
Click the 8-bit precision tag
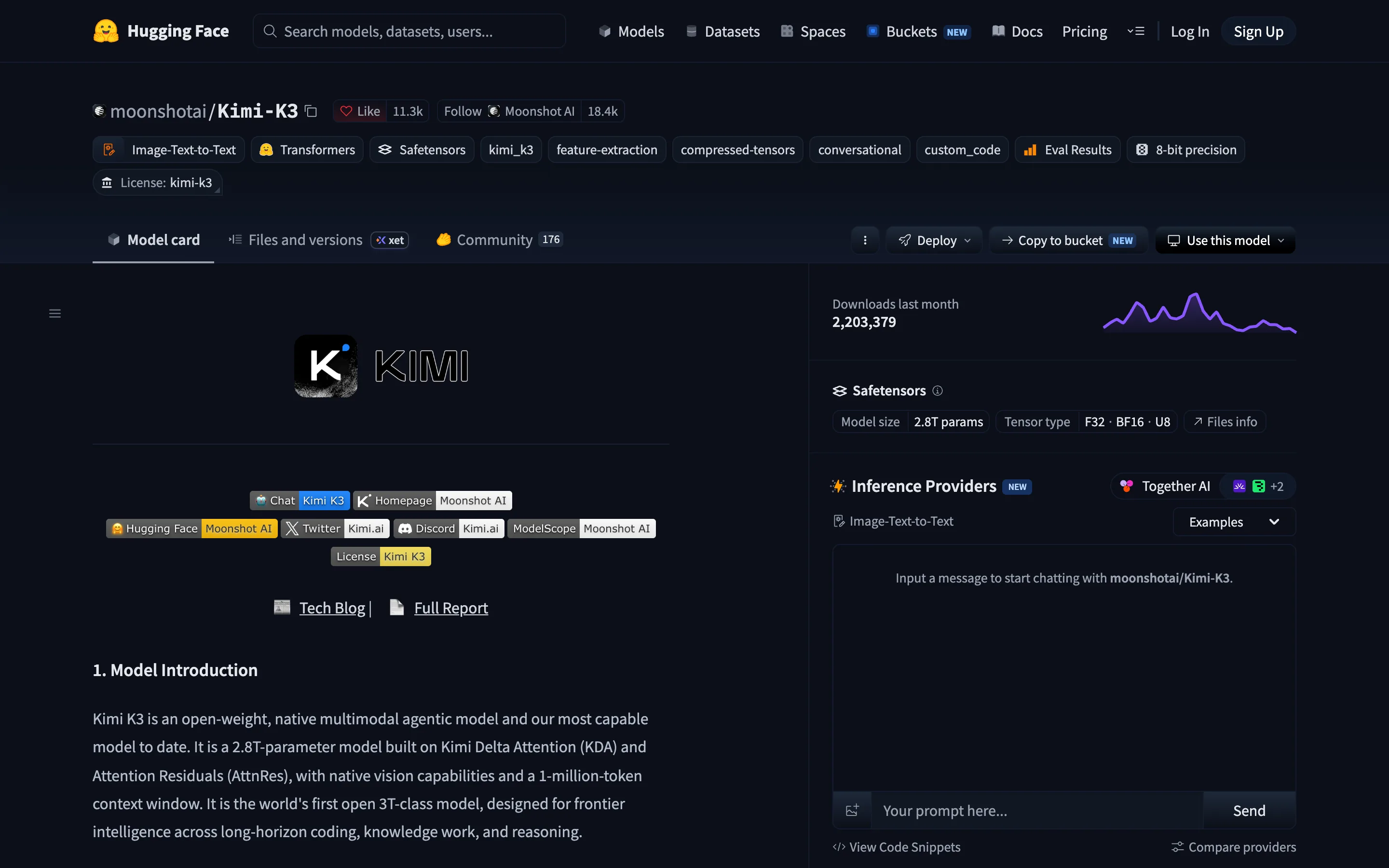tap(1186, 150)
